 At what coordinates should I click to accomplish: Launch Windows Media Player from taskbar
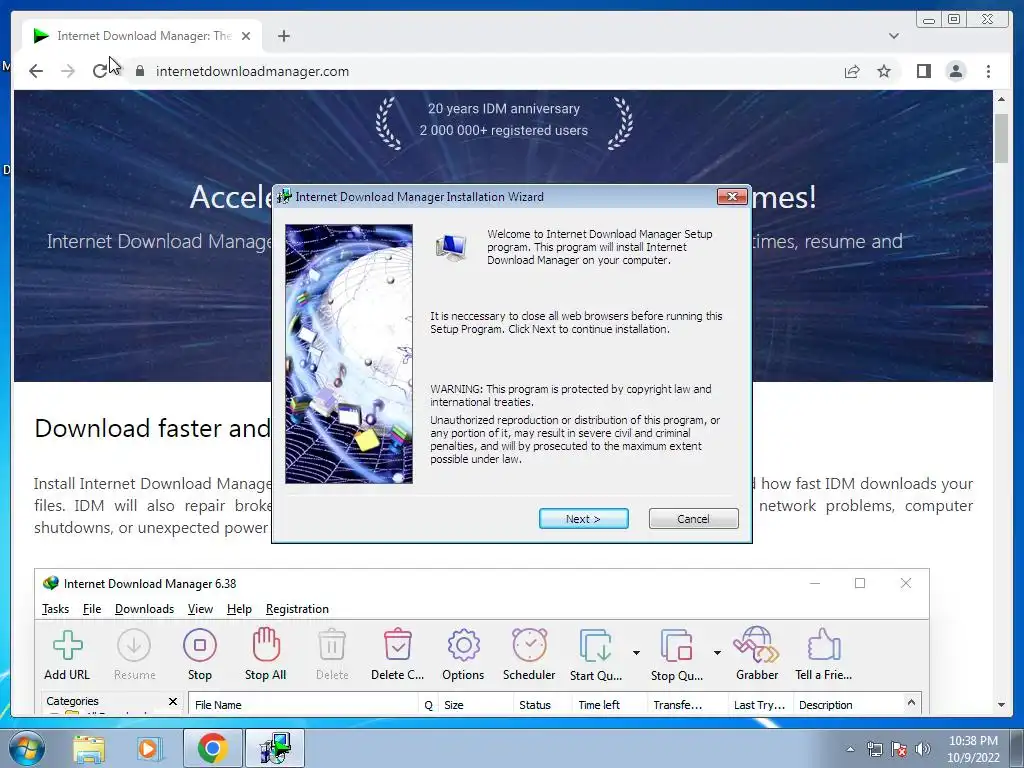[150, 748]
